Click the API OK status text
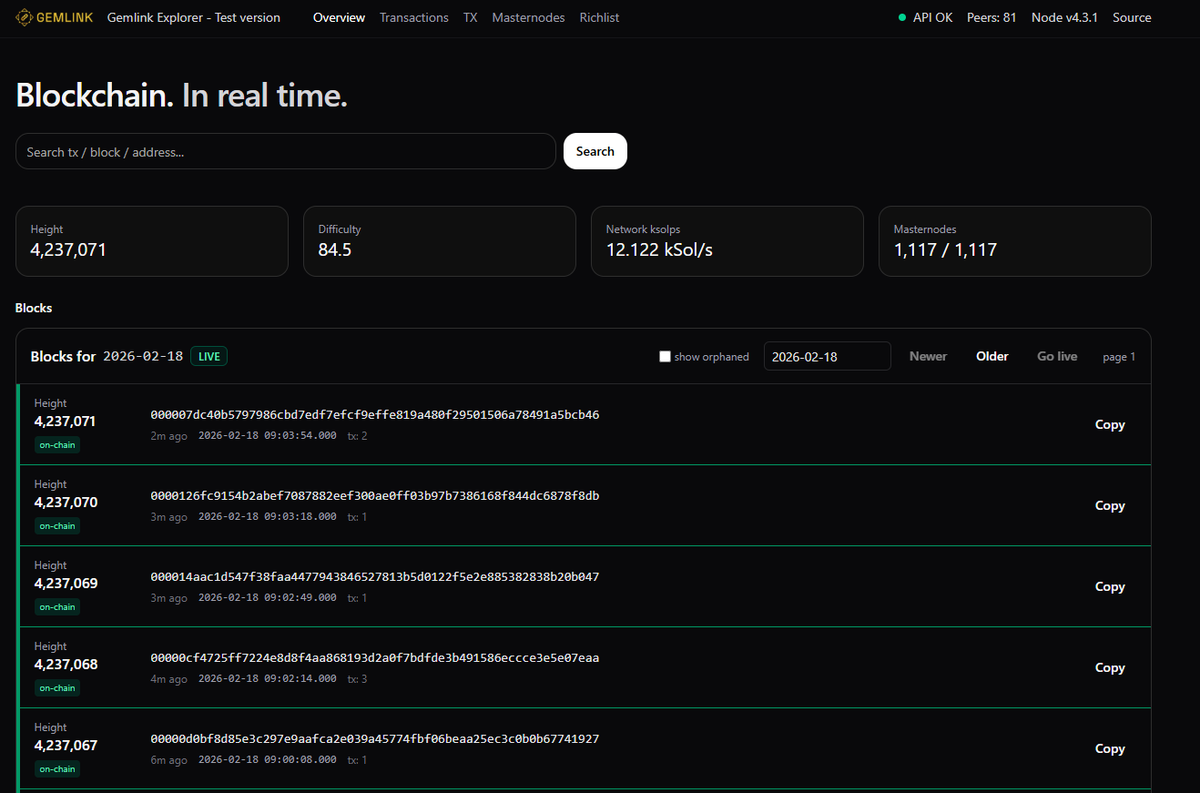This screenshot has height=793, width=1200. pyautogui.click(x=933, y=18)
